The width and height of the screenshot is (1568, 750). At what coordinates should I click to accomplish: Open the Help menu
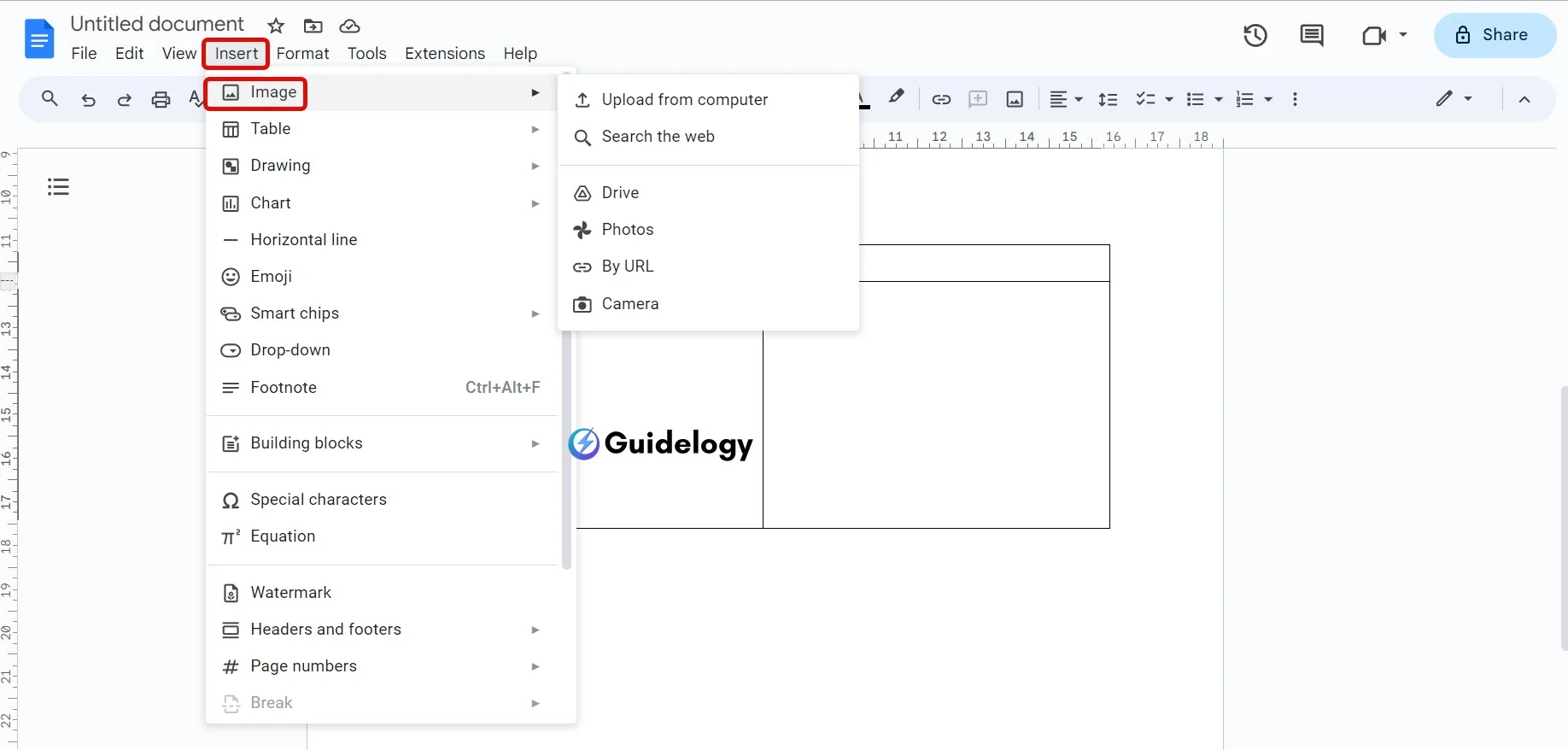coord(520,53)
